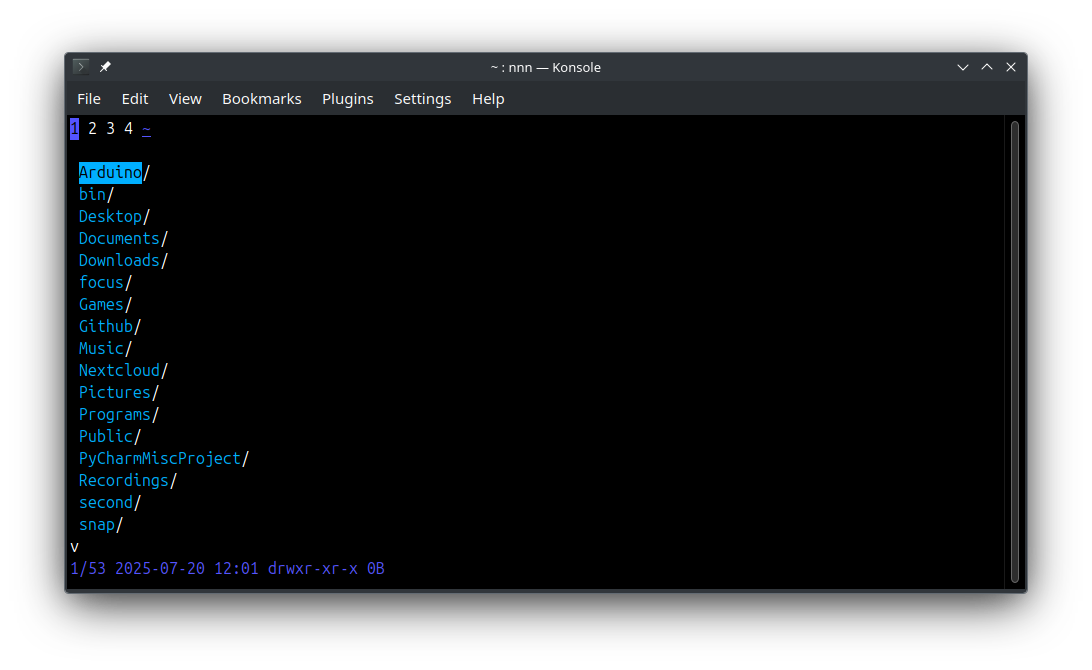Select the Programs directory

pos(119,414)
